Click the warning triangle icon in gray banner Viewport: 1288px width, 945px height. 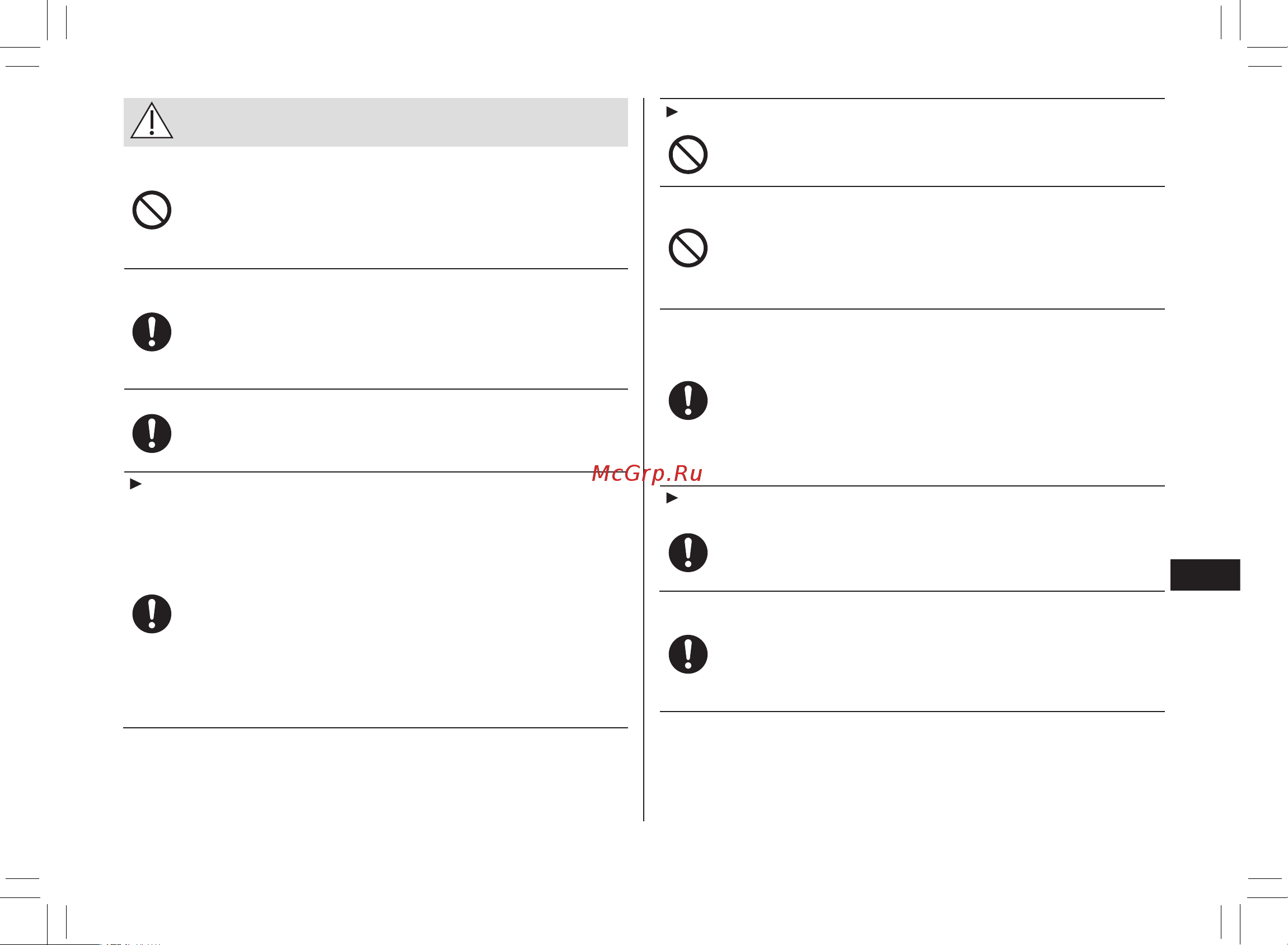tap(152, 121)
